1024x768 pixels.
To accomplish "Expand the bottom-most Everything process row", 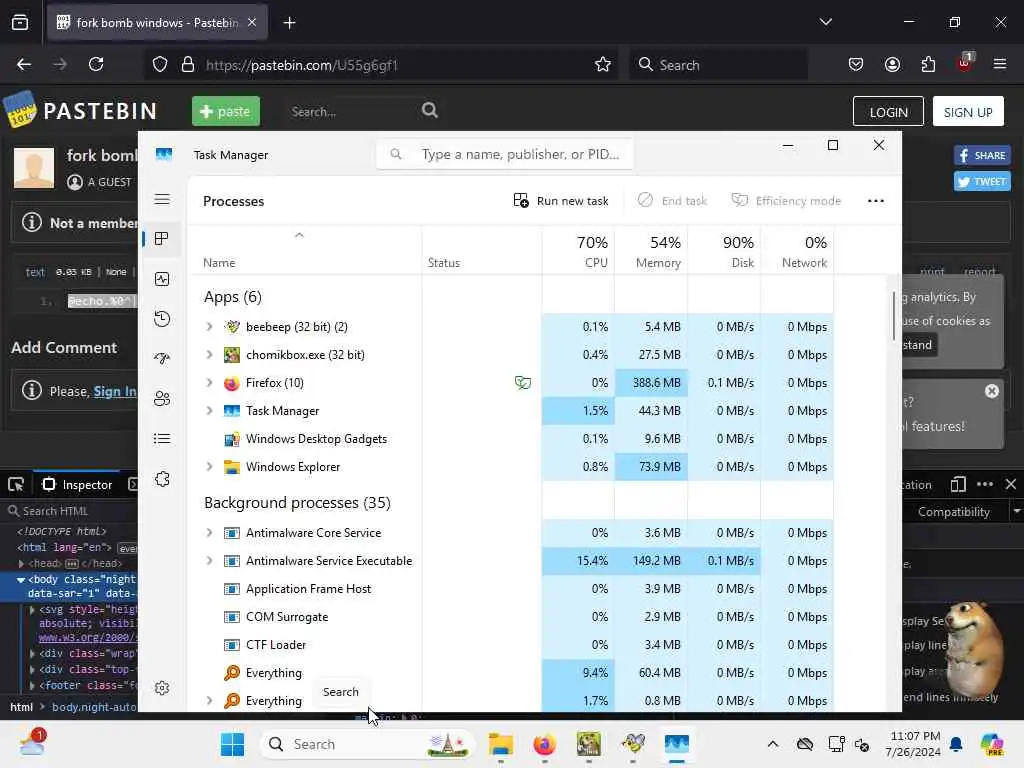I will (209, 701).
